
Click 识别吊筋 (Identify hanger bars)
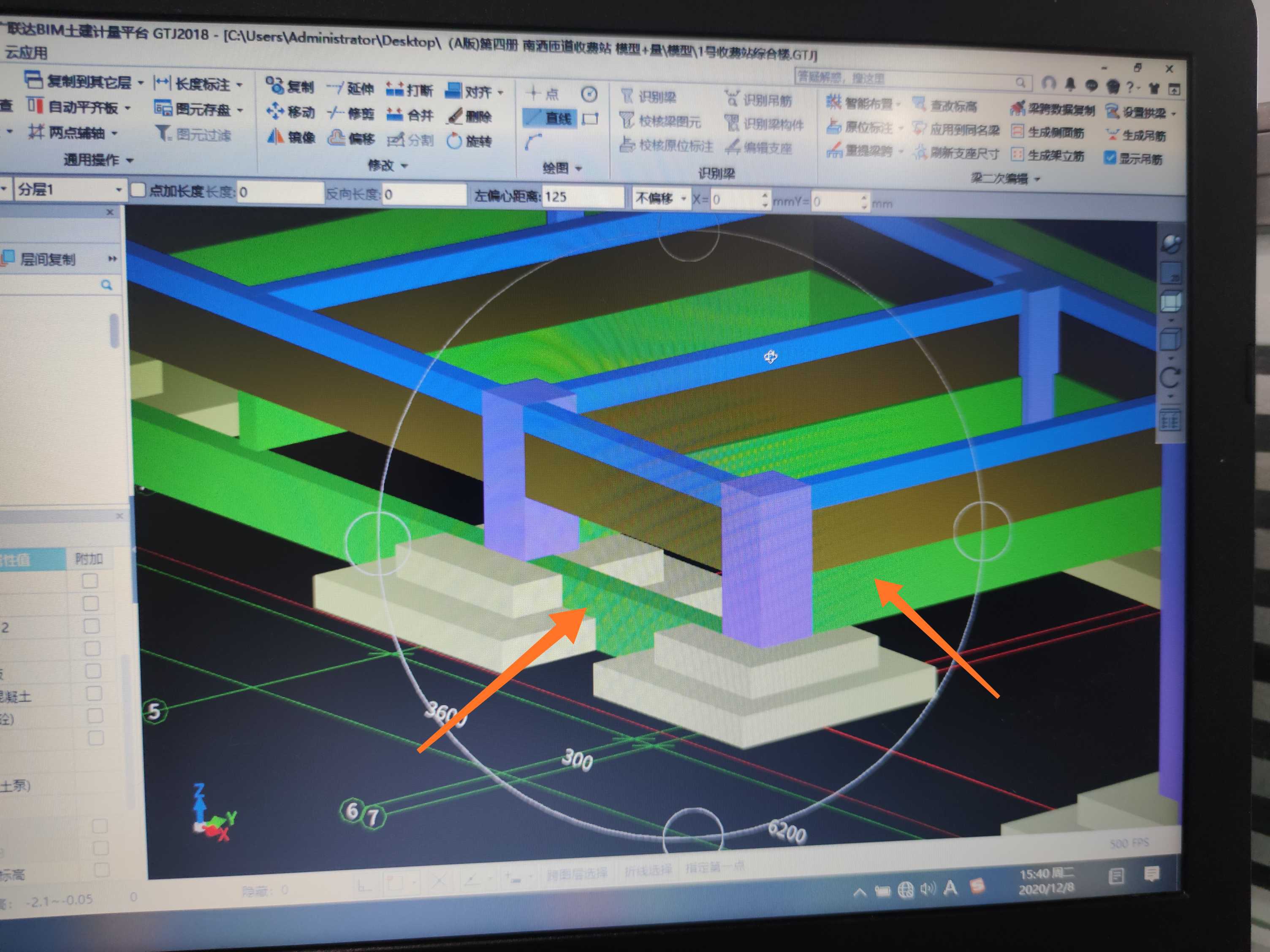[758, 100]
